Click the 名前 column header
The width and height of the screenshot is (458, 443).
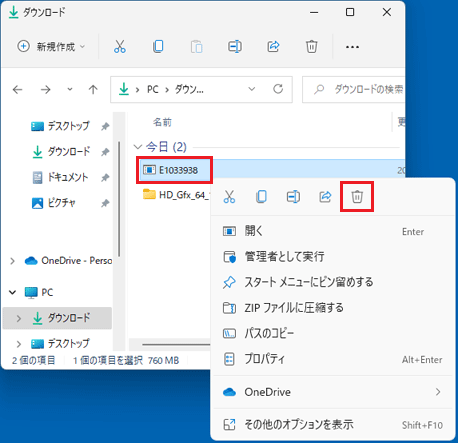(x=162, y=122)
